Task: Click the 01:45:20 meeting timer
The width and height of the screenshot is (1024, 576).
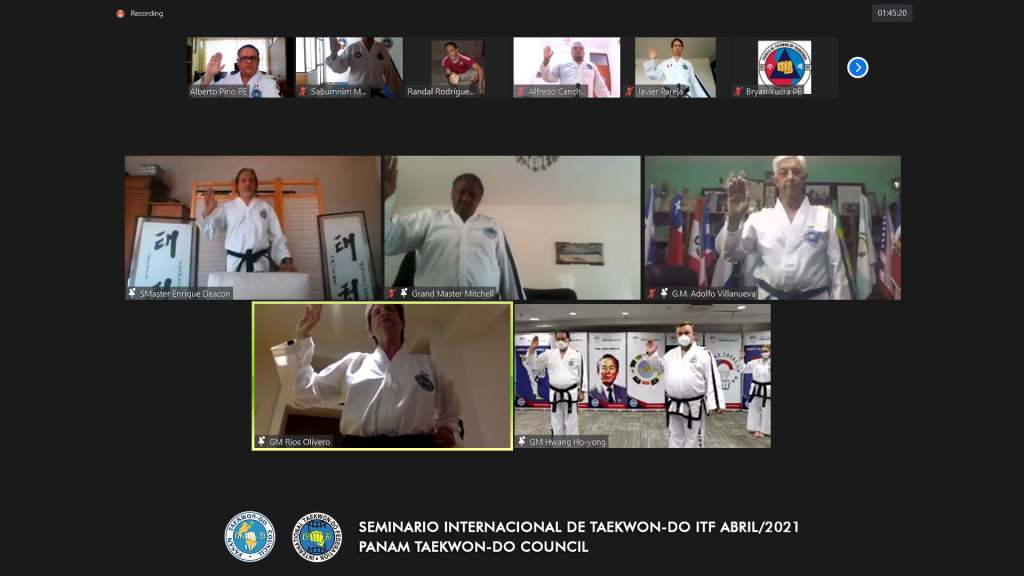Action: pos(891,13)
